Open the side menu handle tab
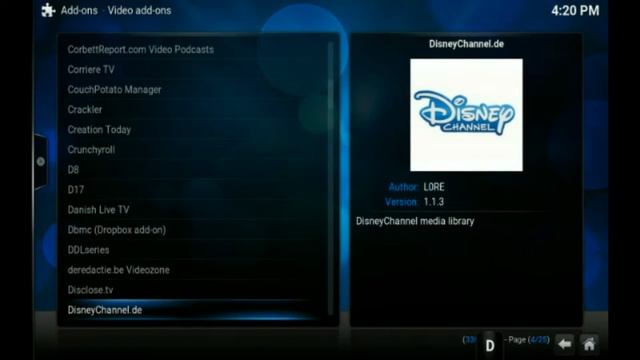 point(40,162)
